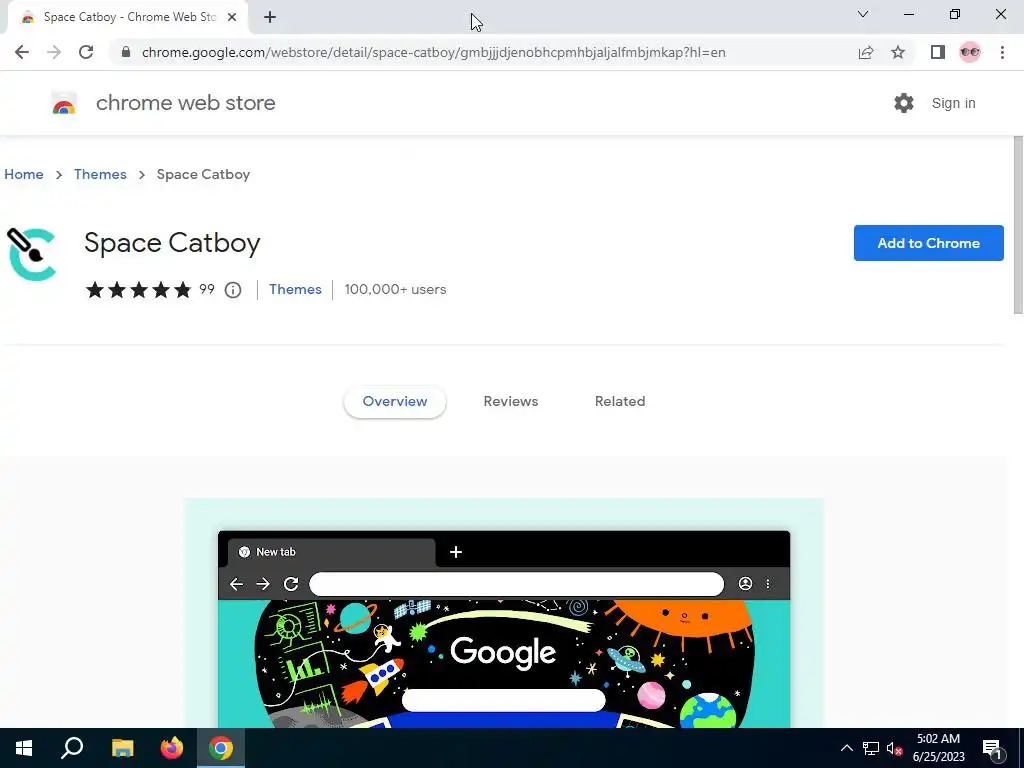Open File Explorer from taskbar
The height and width of the screenshot is (768, 1024).
(122, 748)
